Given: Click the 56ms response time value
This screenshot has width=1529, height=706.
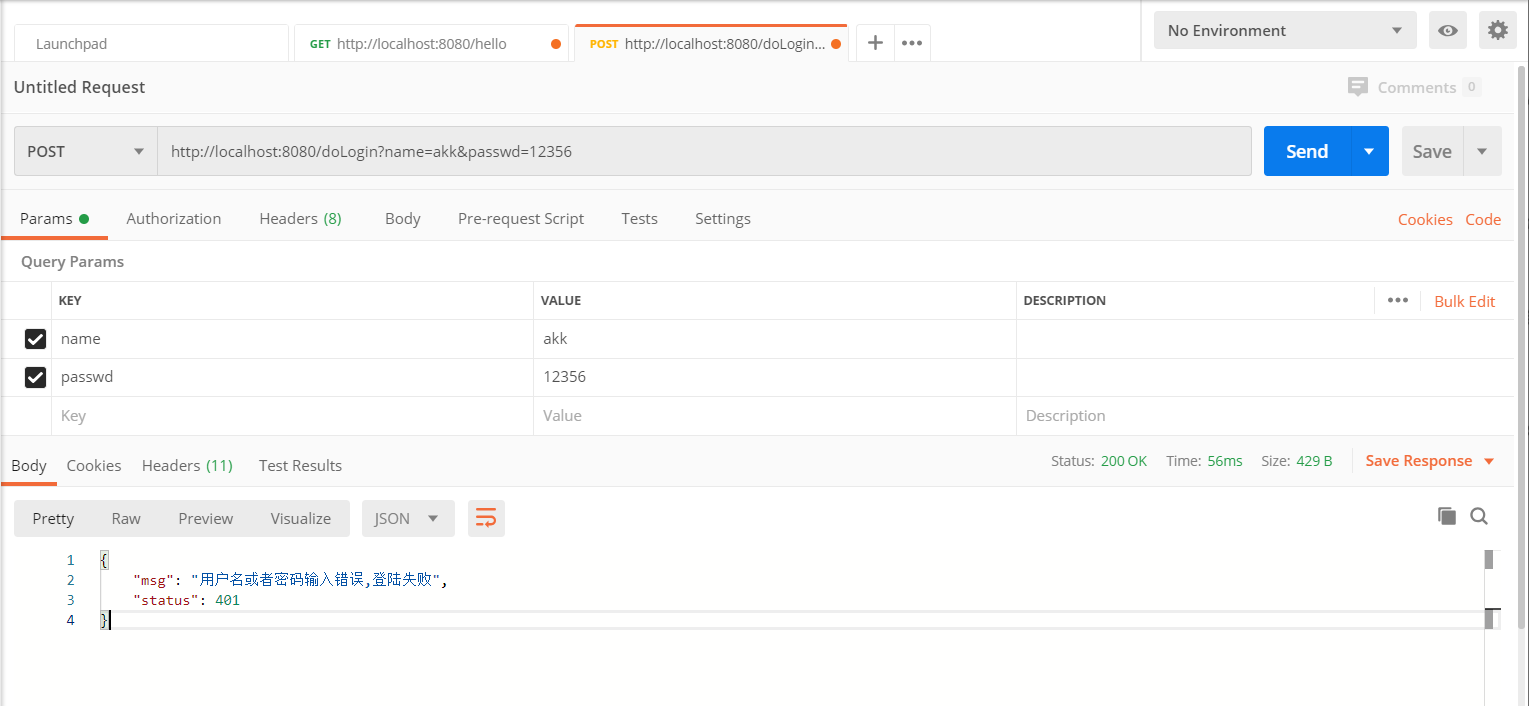Looking at the screenshot, I should (x=1225, y=461).
